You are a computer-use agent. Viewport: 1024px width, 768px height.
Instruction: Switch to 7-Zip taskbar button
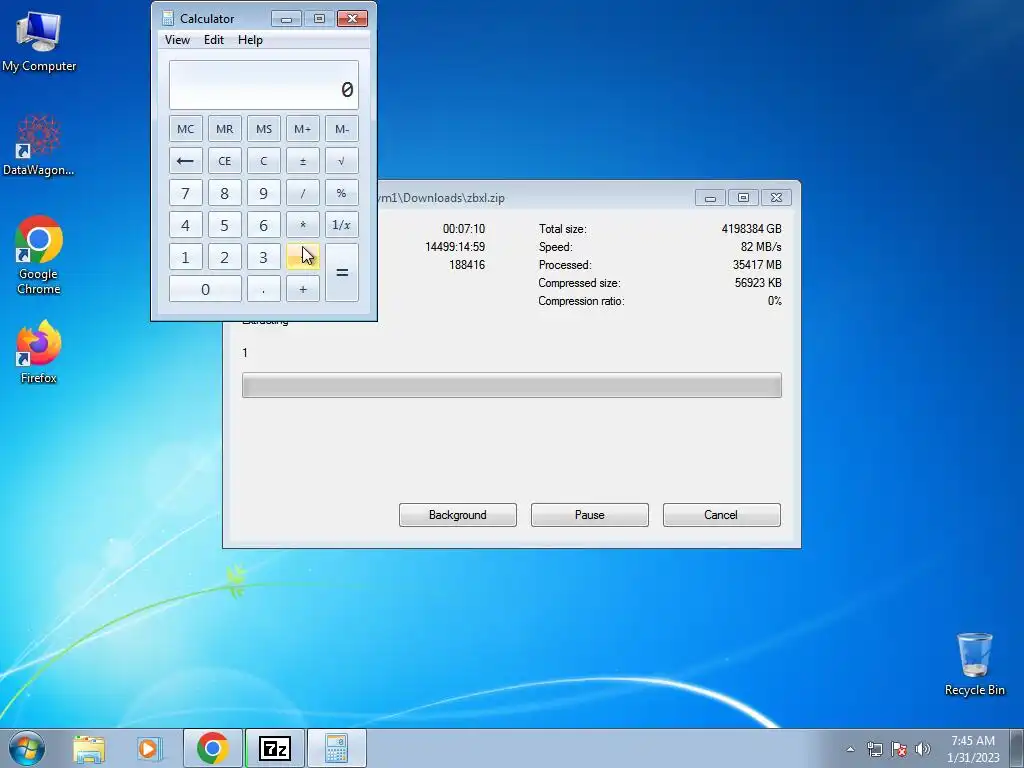(x=275, y=748)
